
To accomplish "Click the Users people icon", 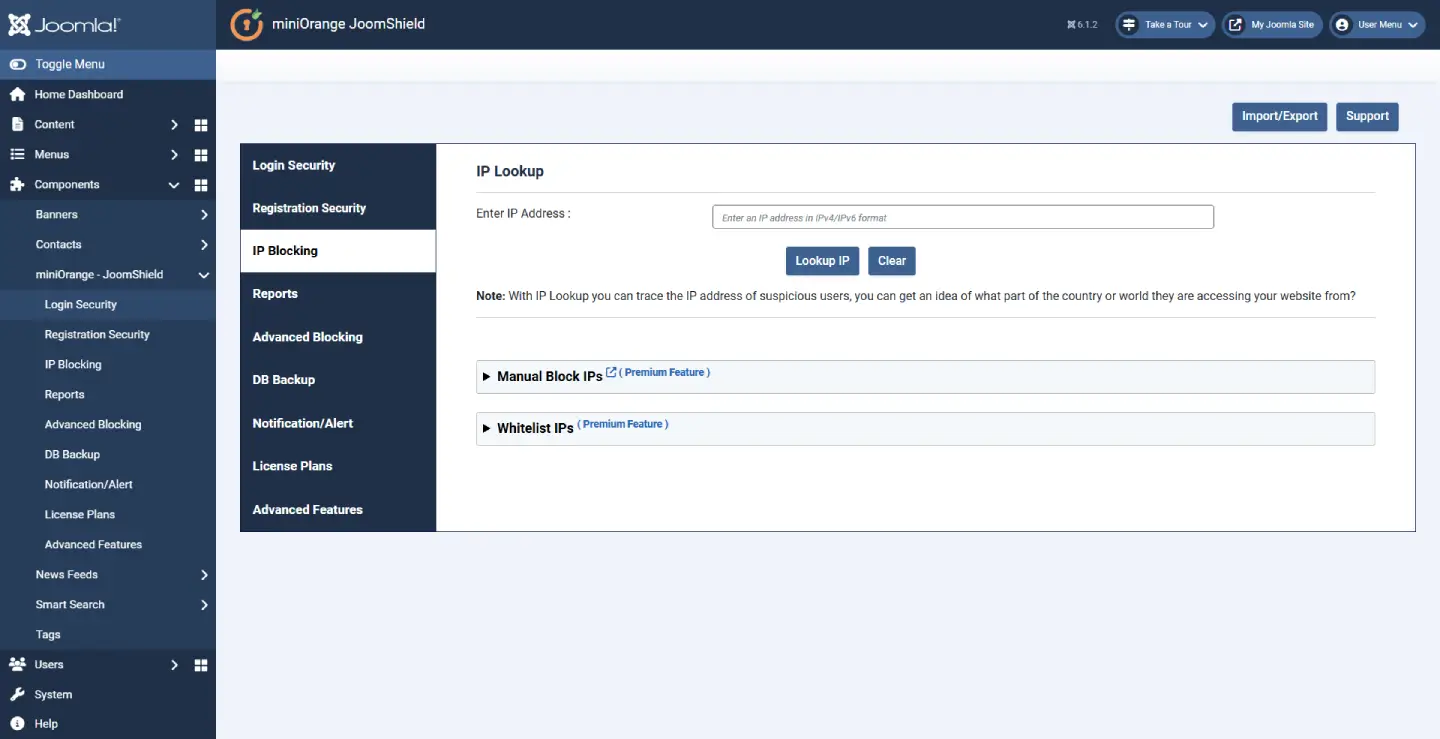I will tap(17, 664).
